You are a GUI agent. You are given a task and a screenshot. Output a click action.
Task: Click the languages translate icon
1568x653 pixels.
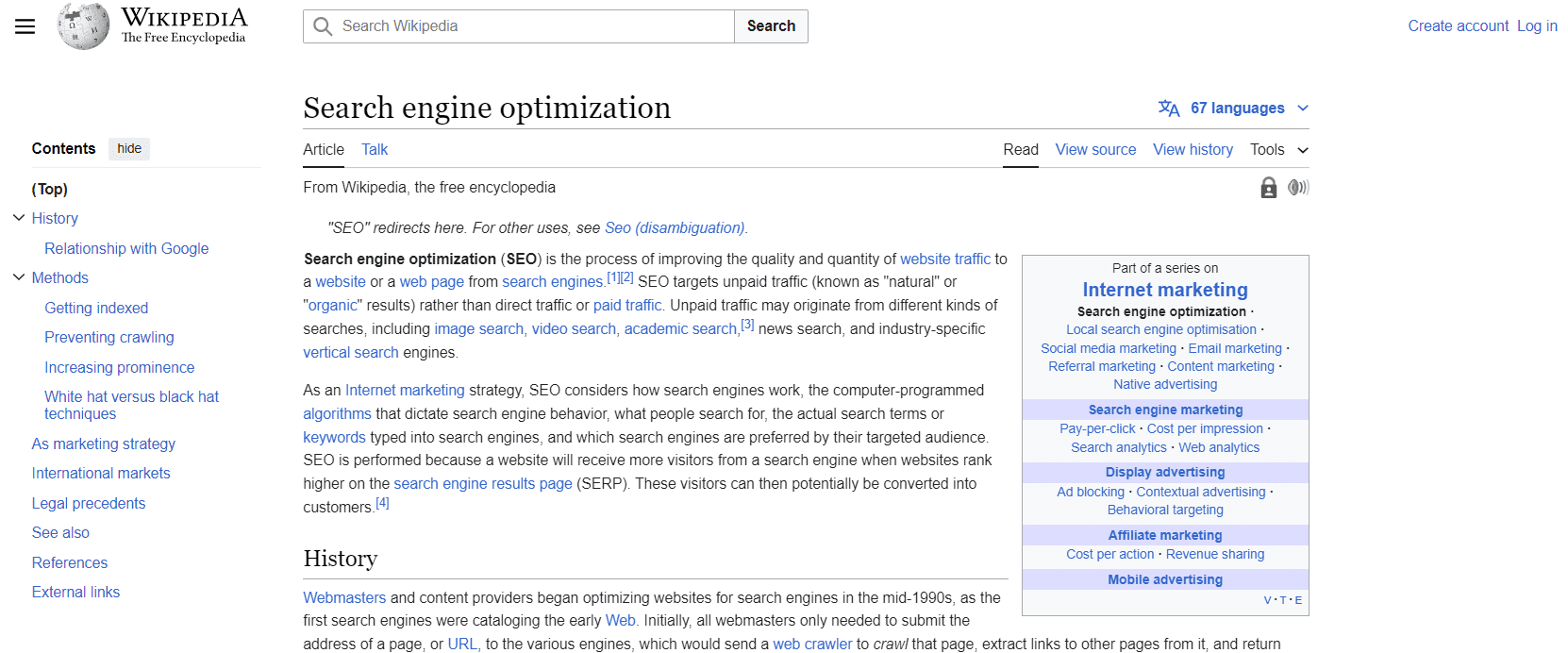coord(1169,109)
